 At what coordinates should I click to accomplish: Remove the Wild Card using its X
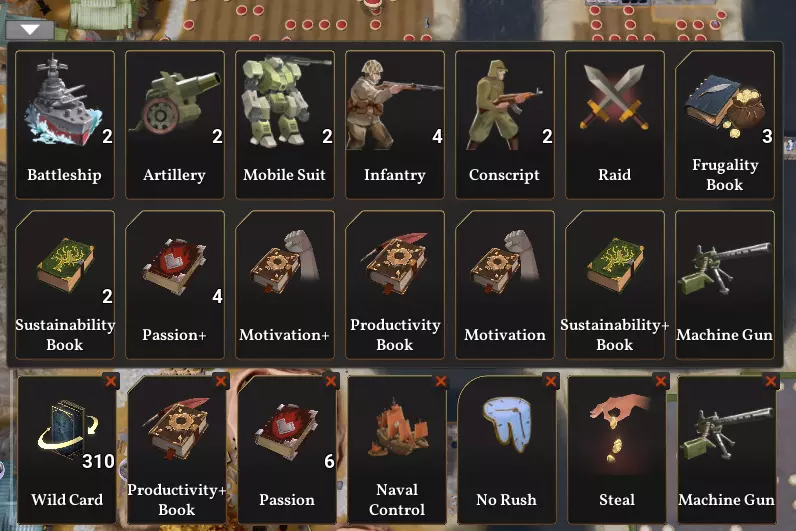[x=111, y=381]
